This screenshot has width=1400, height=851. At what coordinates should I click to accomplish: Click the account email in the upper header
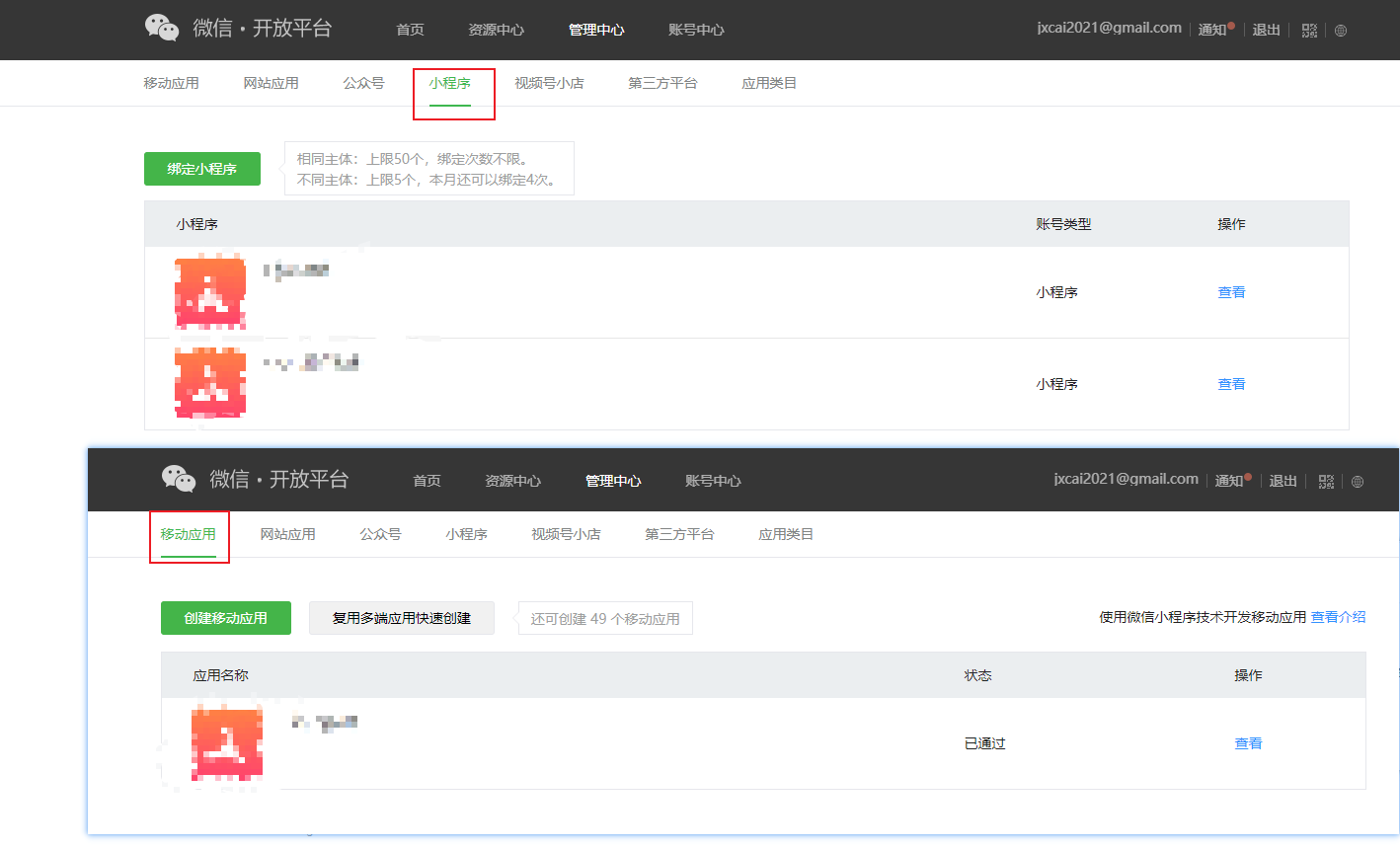click(x=1110, y=28)
